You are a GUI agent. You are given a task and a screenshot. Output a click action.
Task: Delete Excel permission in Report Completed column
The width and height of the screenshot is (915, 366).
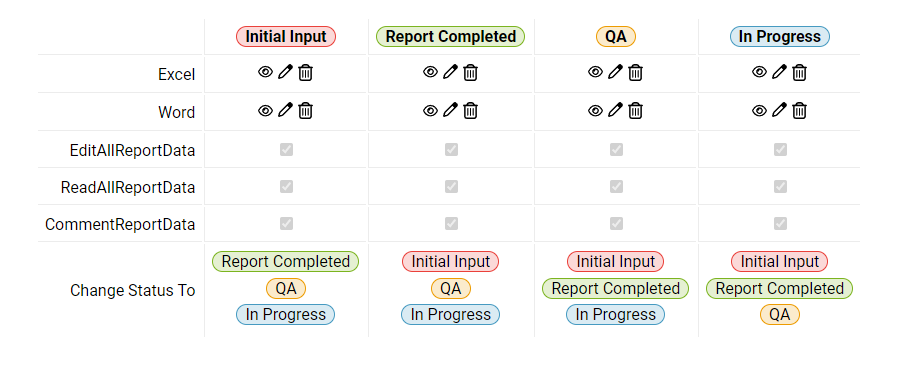point(470,72)
